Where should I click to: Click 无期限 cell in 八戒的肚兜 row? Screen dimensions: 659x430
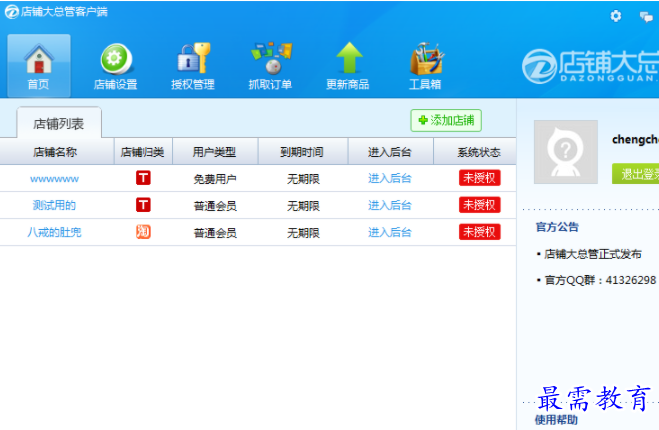[303, 233]
